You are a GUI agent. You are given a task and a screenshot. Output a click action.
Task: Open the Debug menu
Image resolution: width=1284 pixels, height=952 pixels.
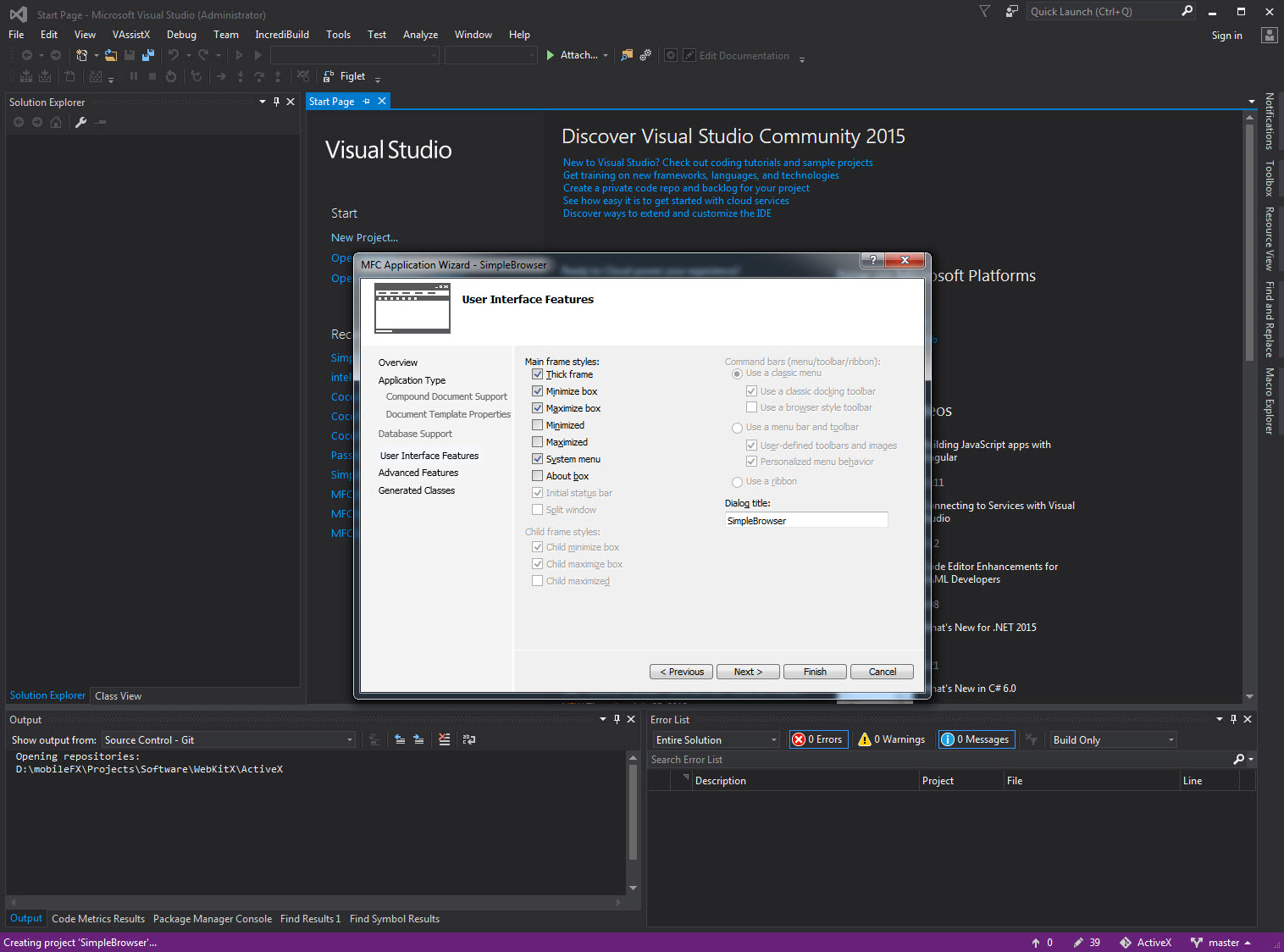click(x=181, y=35)
